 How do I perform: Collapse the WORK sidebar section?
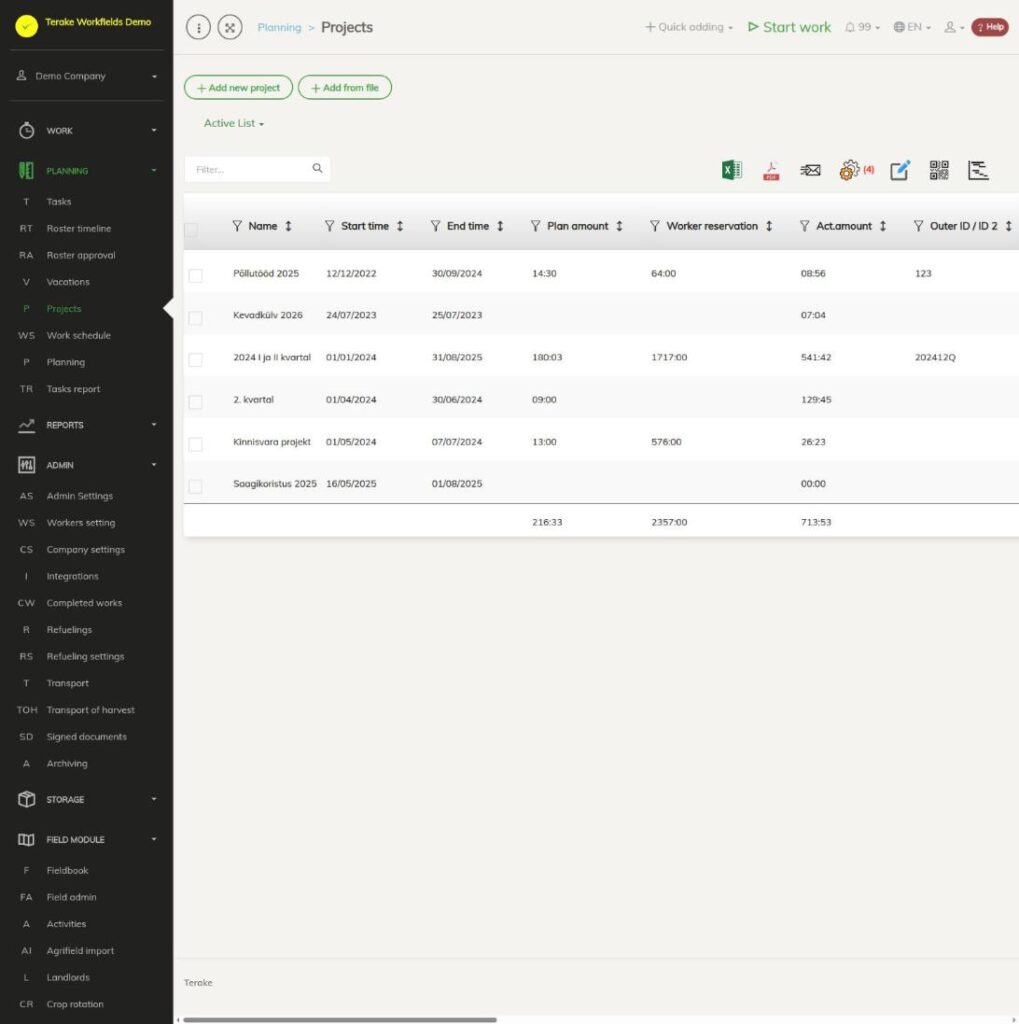click(x=87, y=131)
